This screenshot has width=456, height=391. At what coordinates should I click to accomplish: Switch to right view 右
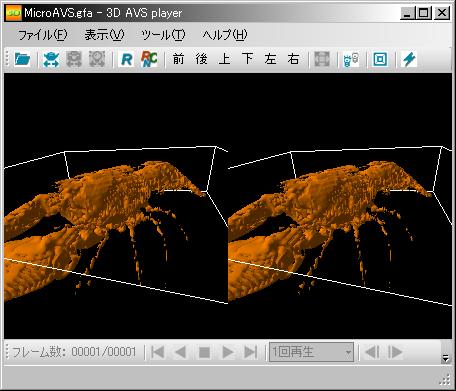click(293, 59)
